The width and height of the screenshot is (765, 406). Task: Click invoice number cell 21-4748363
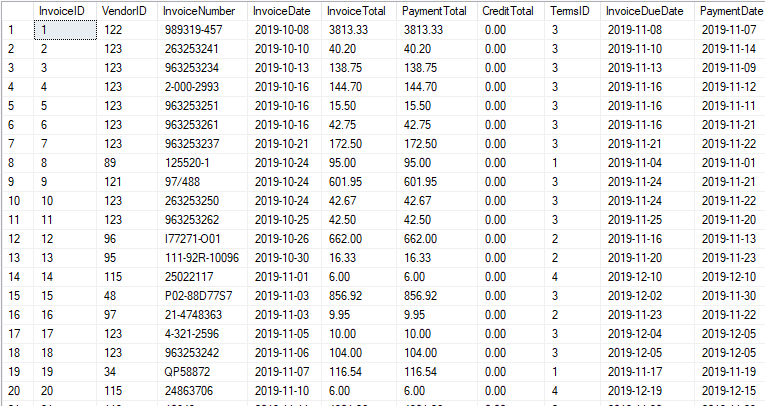tap(202, 315)
